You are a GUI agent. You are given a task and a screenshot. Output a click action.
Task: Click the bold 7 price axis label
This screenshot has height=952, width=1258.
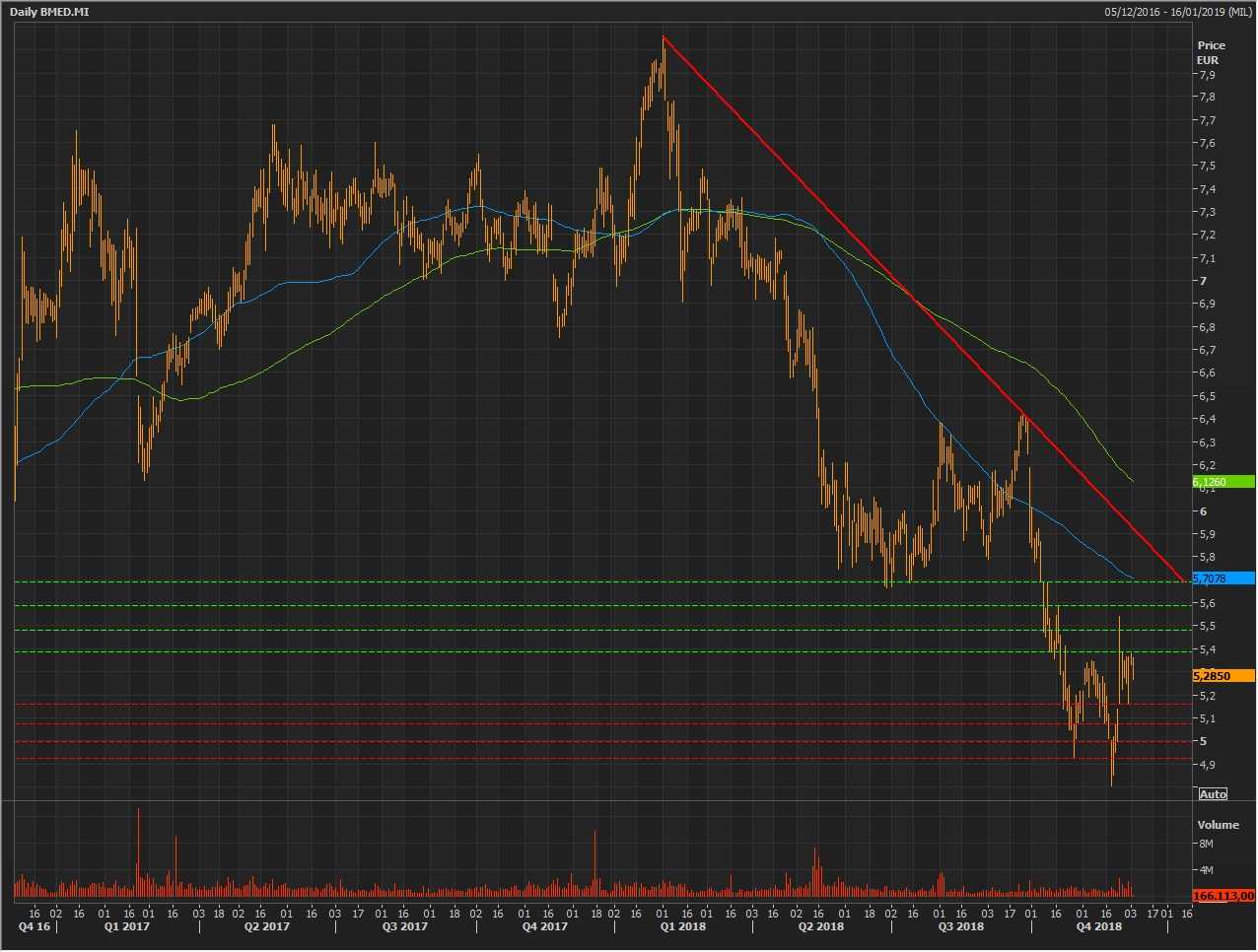tap(1202, 281)
